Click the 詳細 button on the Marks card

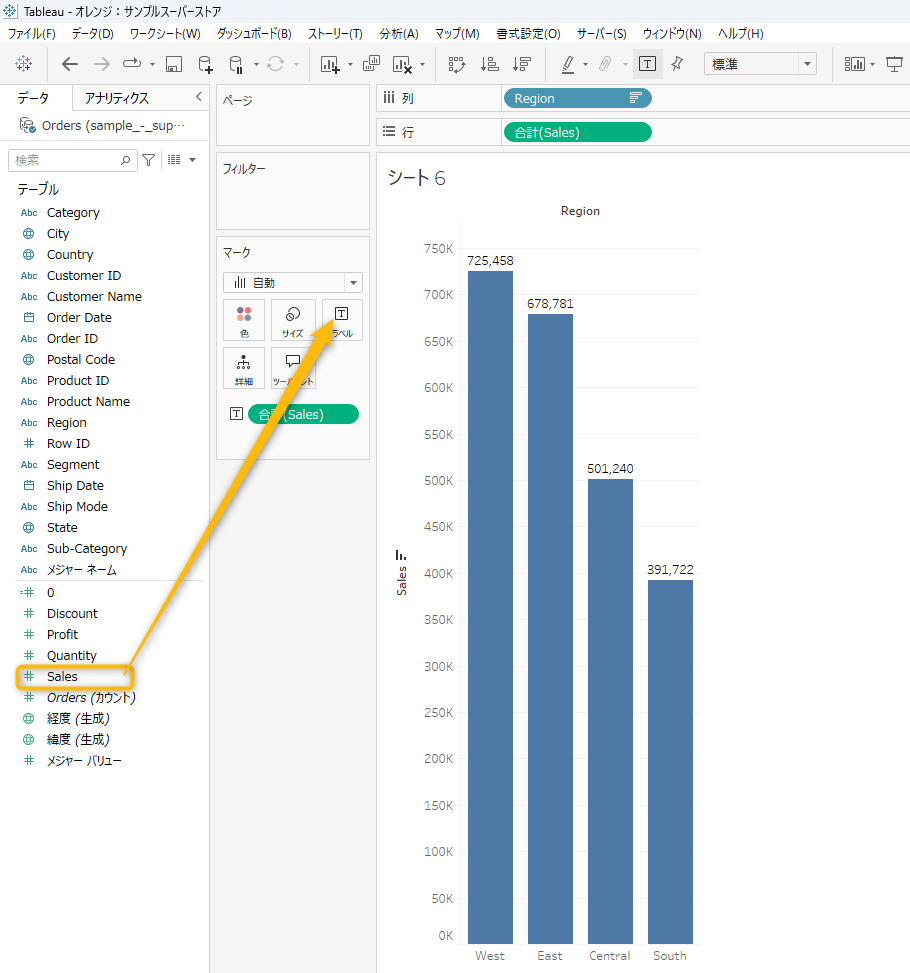[244, 368]
